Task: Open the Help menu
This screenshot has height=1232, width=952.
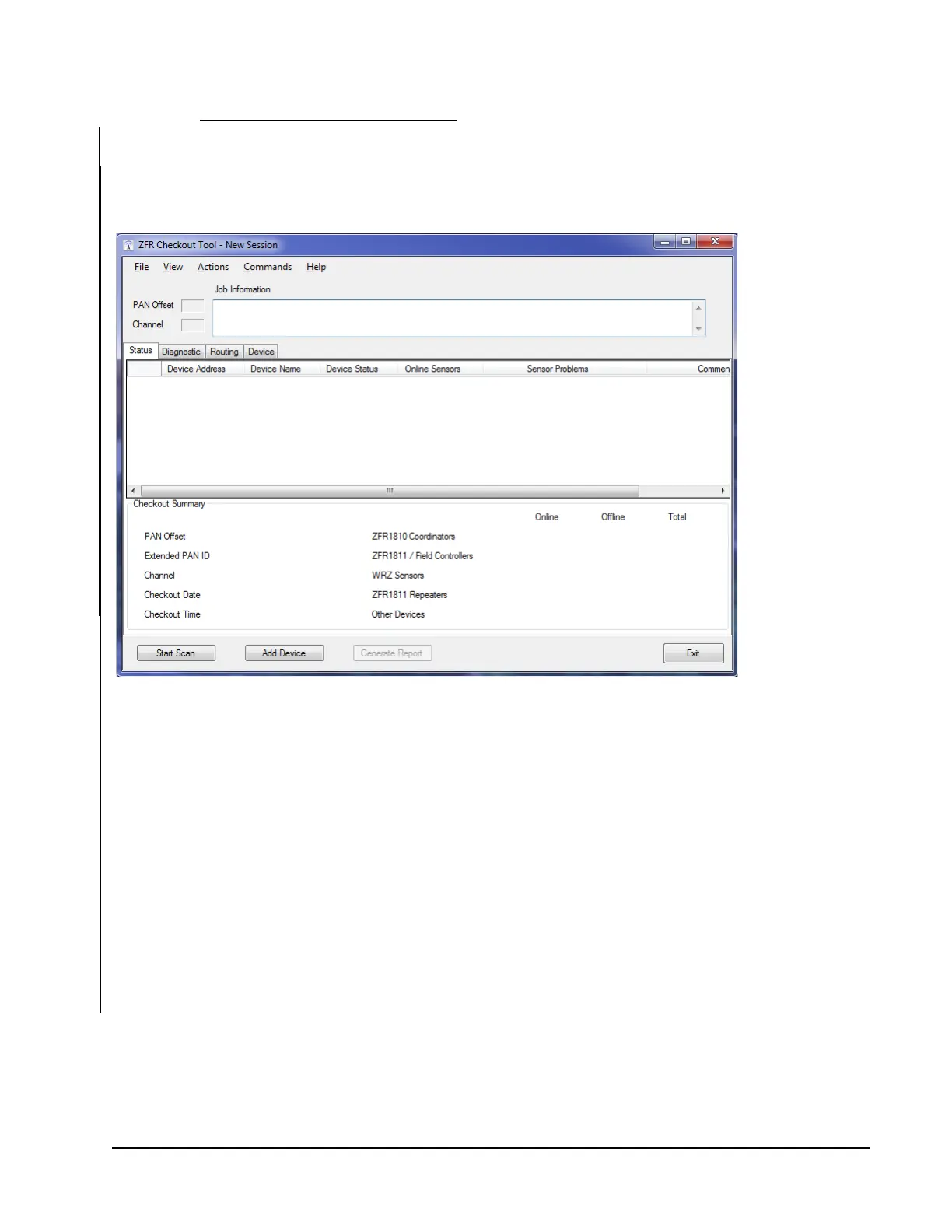Action: [x=316, y=267]
